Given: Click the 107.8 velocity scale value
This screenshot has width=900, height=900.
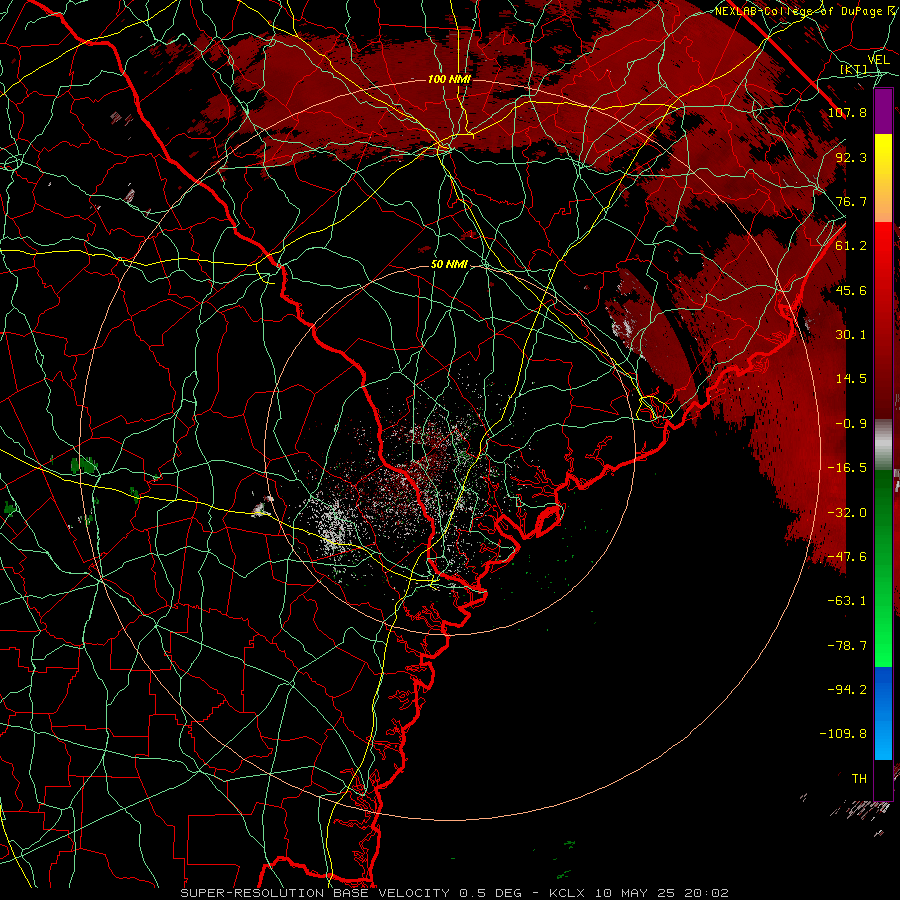Looking at the screenshot, I should [x=847, y=112].
